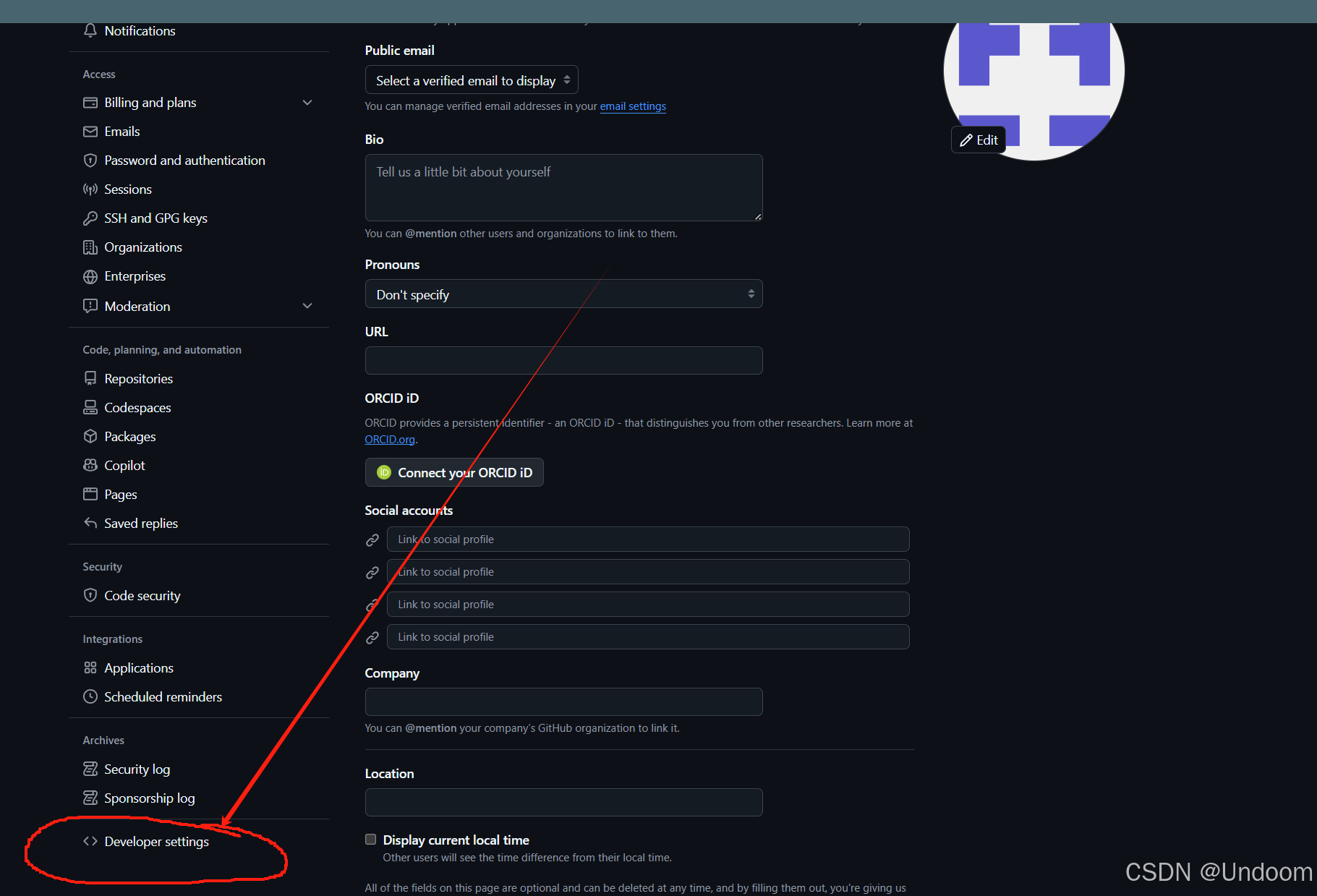This screenshot has height=896, width=1317.
Task: Focus the Location input field
Action: pyautogui.click(x=563, y=802)
